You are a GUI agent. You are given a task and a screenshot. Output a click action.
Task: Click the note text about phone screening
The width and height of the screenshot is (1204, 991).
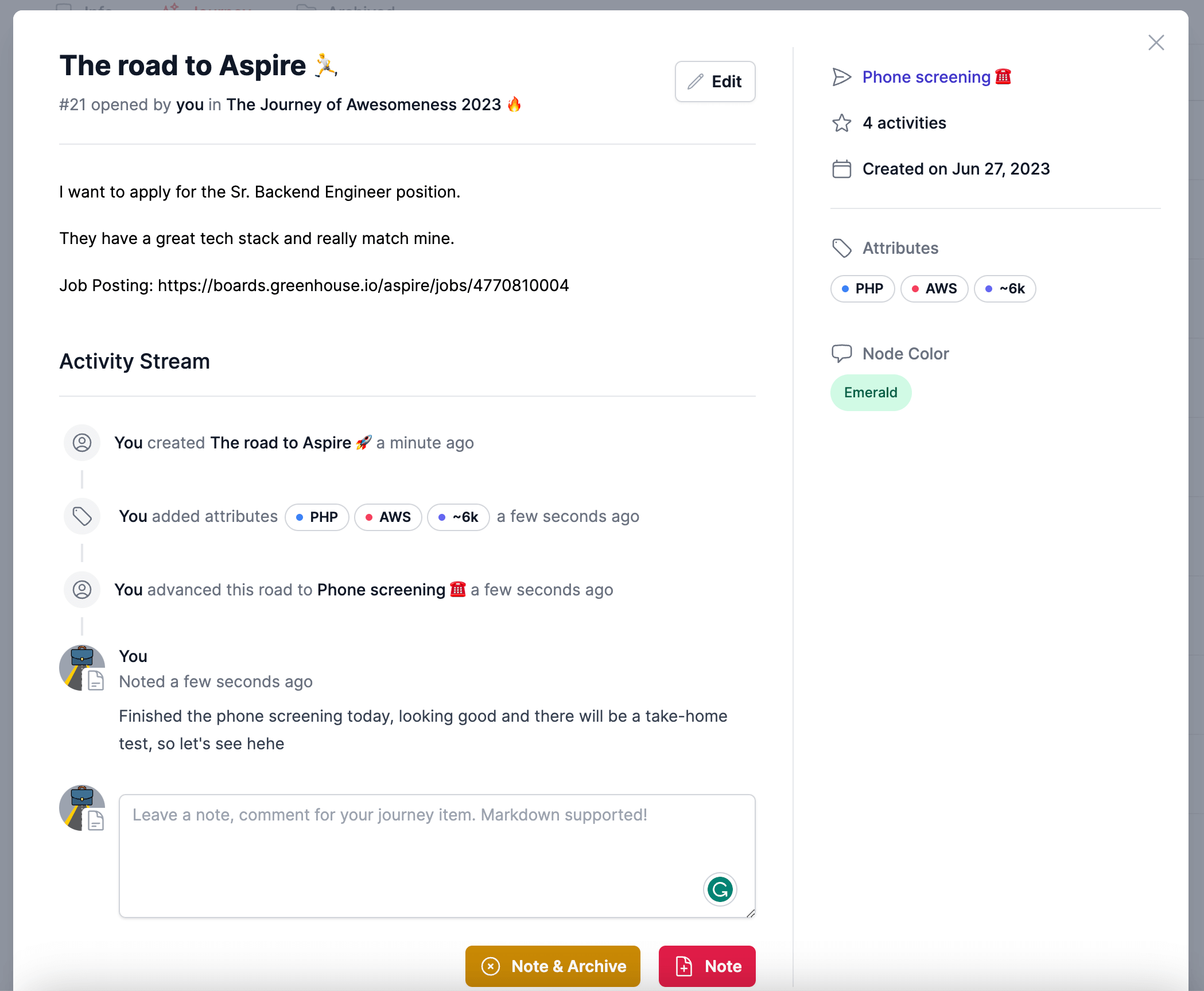[423, 730]
